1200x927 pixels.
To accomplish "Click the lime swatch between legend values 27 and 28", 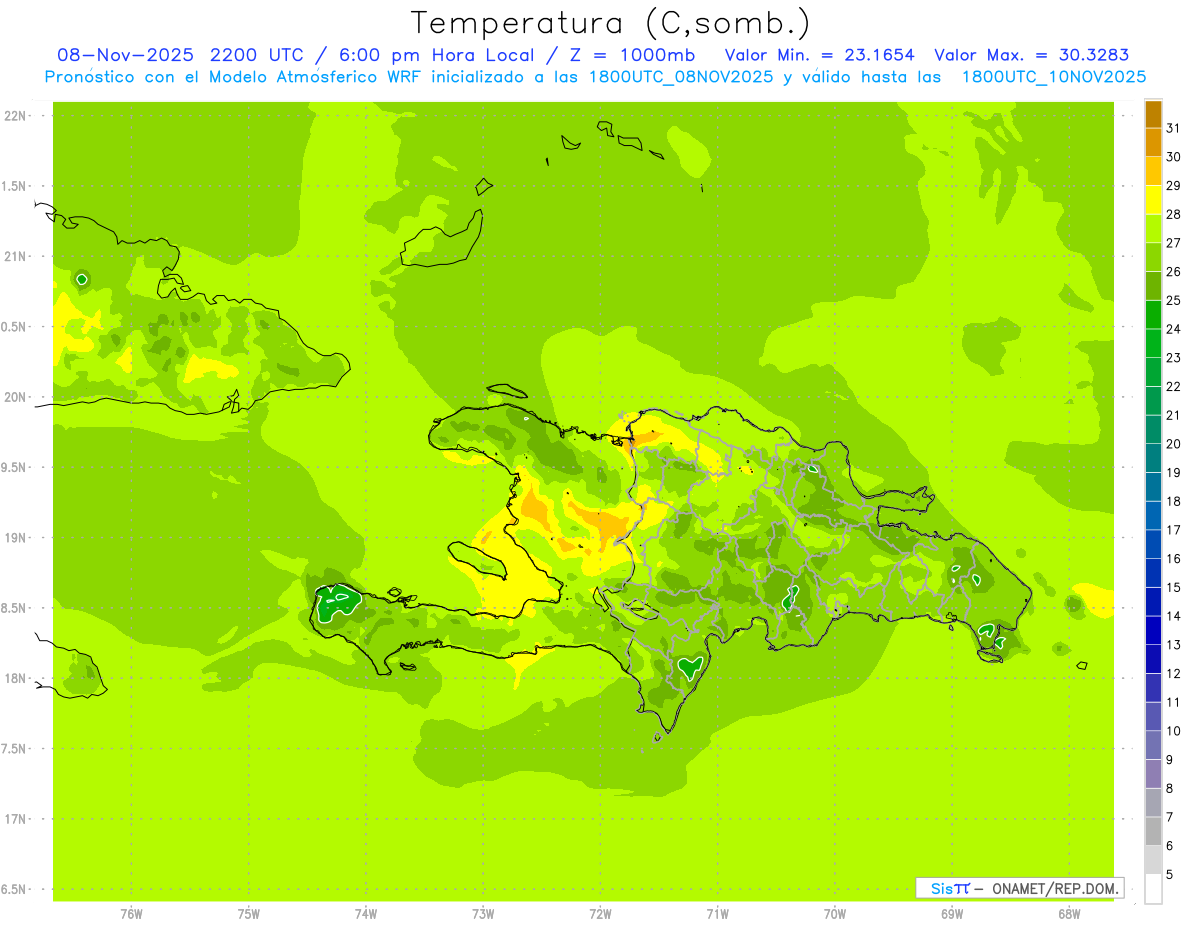I will coord(1153,228).
